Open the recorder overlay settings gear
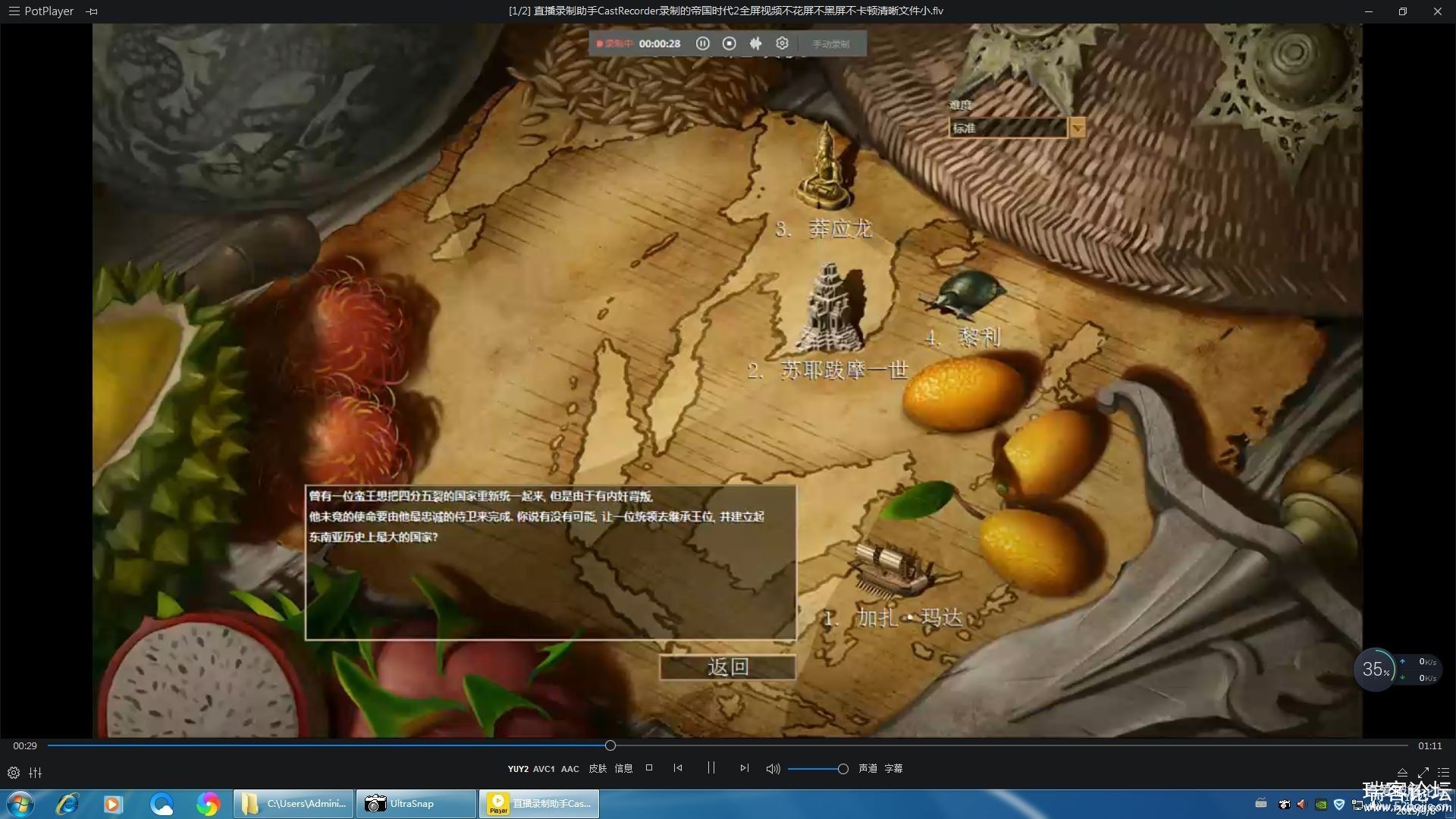This screenshot has height=819, width=1456. (782, 44)
